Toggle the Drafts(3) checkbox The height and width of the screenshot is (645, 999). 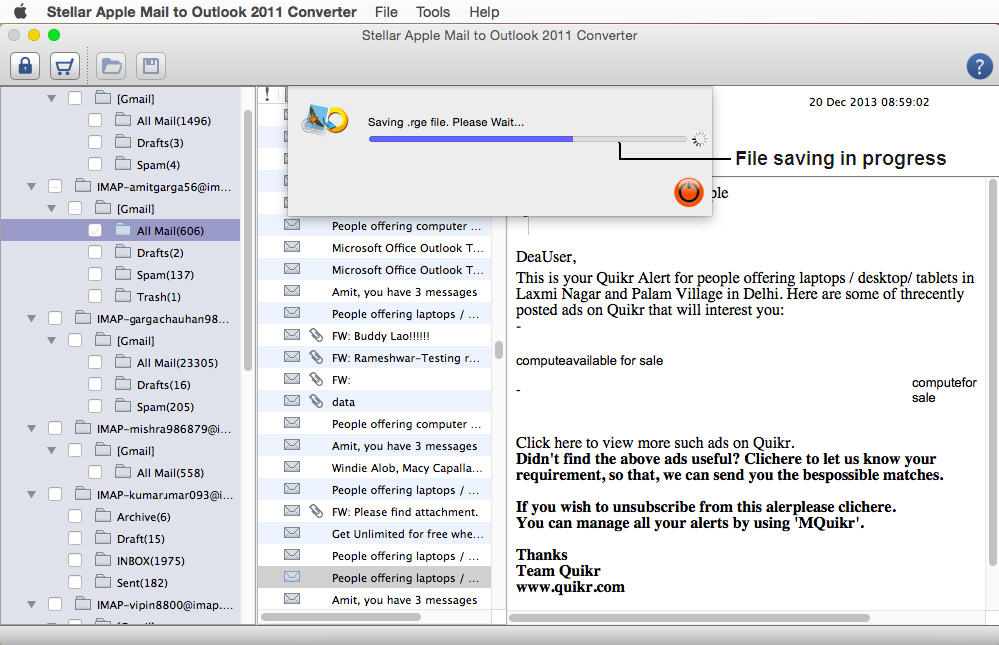(x=95, y=142)
